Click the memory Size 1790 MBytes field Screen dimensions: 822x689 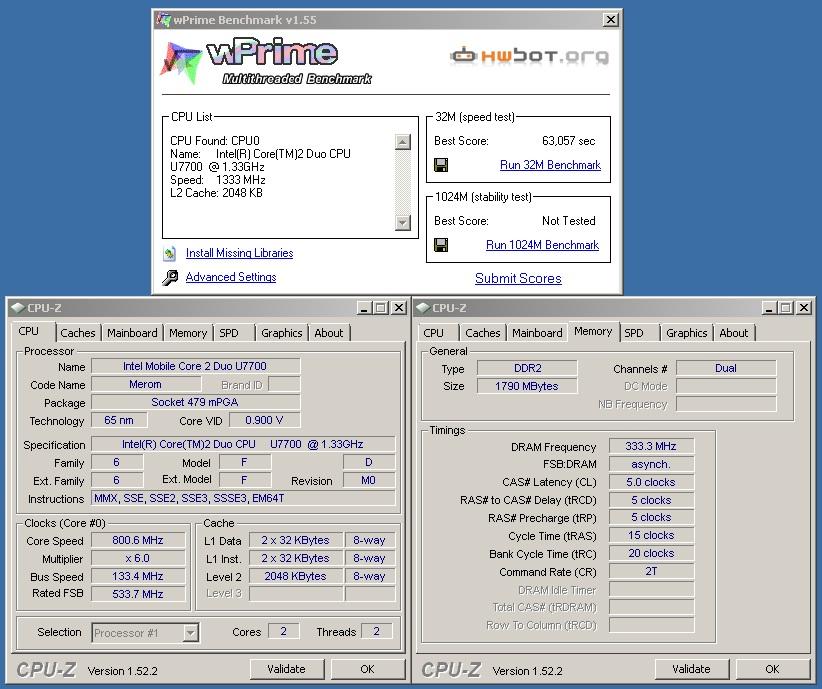pos(527,386)
